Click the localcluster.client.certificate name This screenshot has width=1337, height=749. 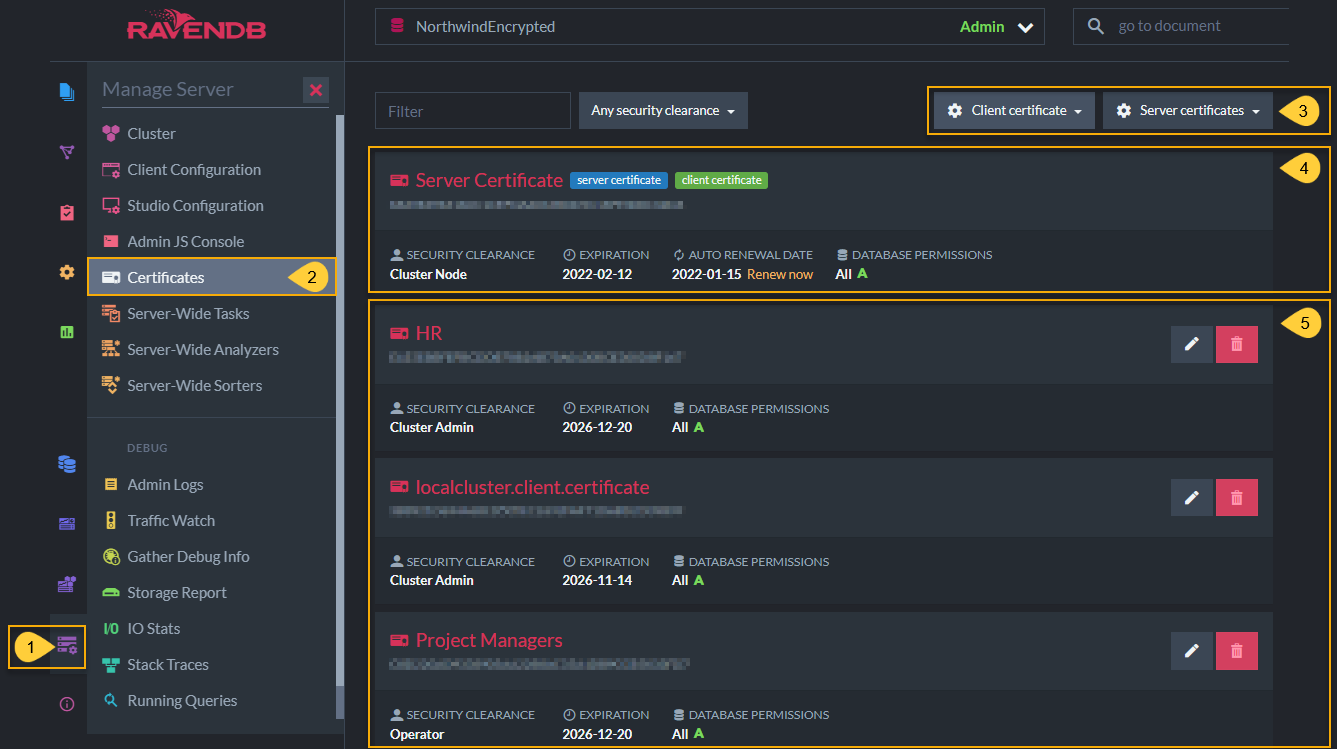(x=533, y=487)
